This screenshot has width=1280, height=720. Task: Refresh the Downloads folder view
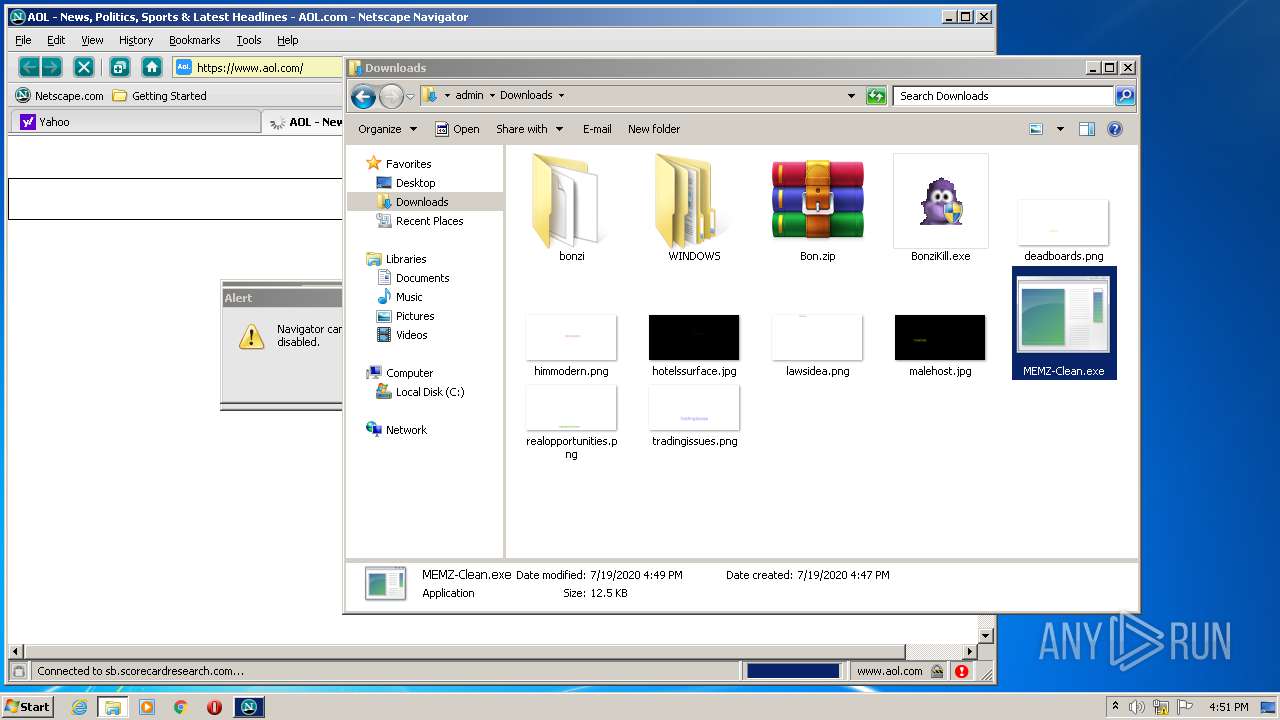click(x=876, y=96)
